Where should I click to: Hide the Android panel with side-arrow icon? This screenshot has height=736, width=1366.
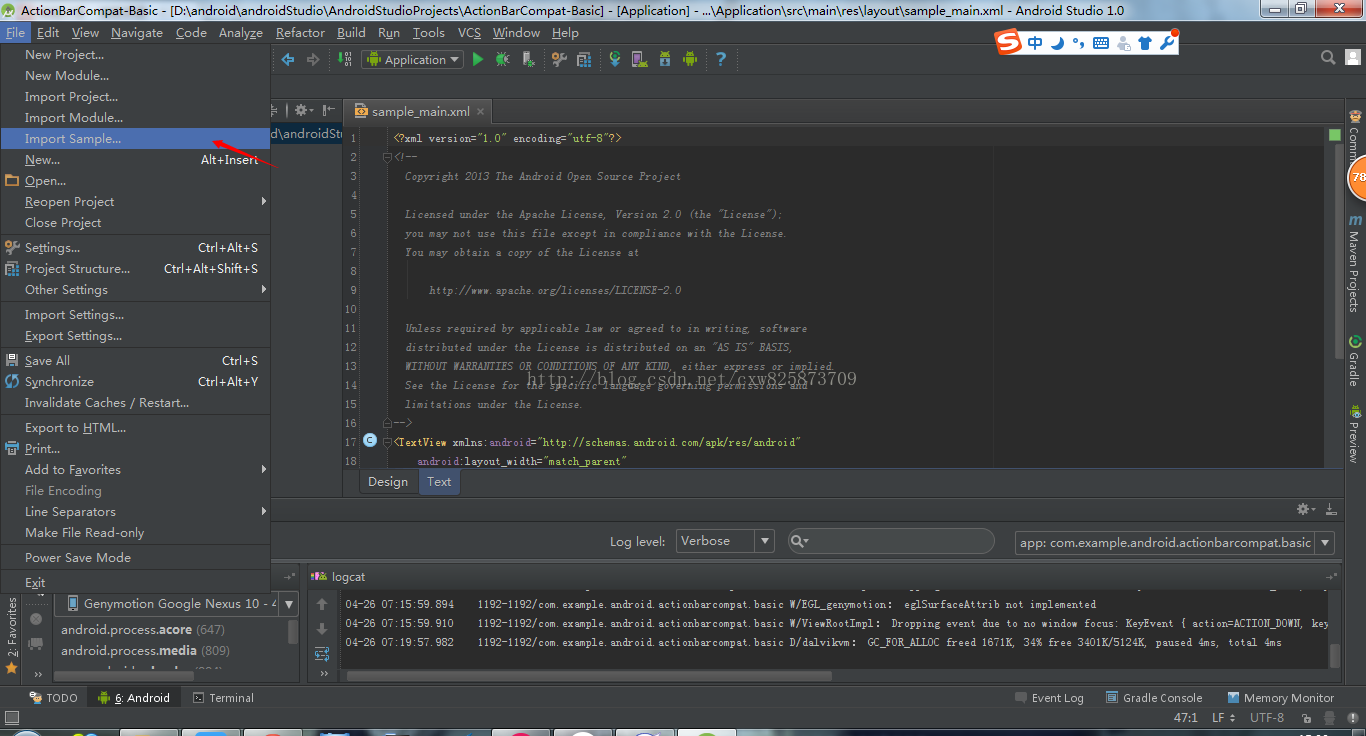coord(1330,509)
